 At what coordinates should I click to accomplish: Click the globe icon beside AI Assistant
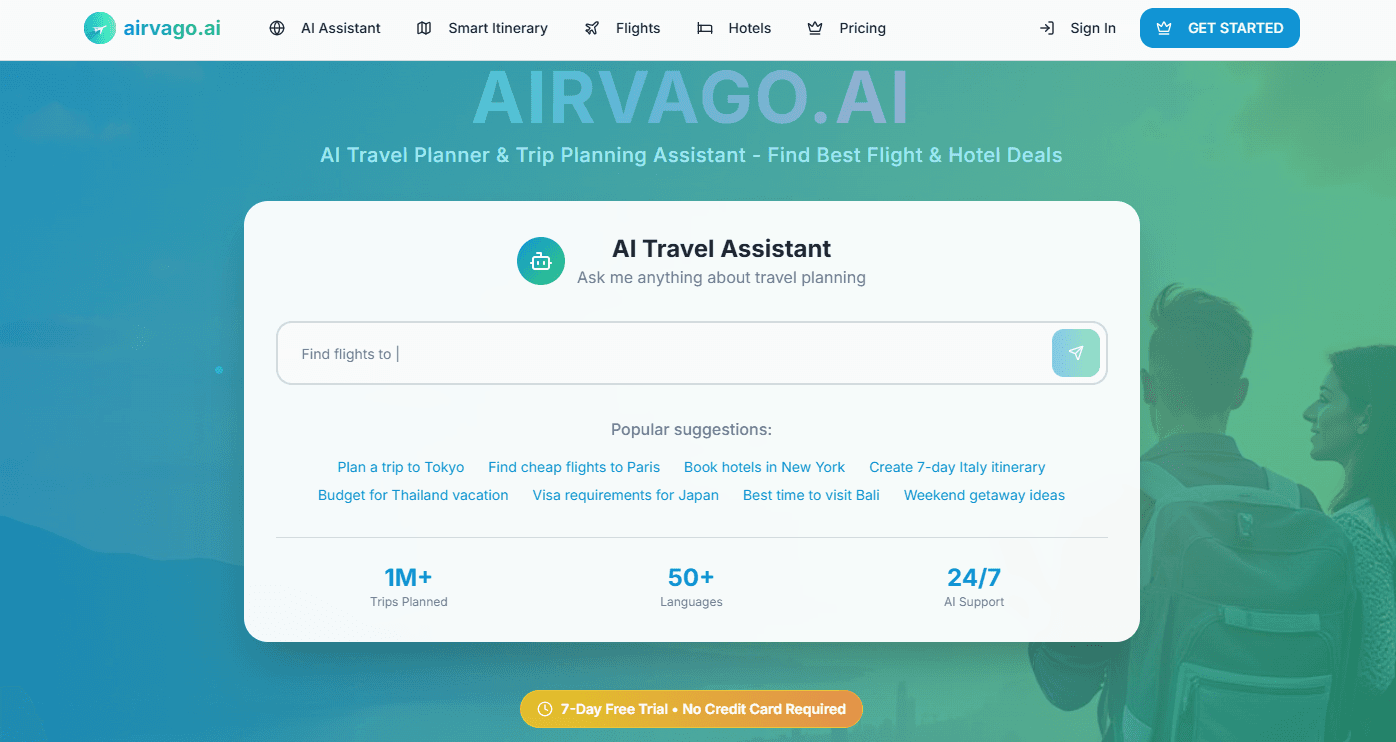click(x=277, y=28)
